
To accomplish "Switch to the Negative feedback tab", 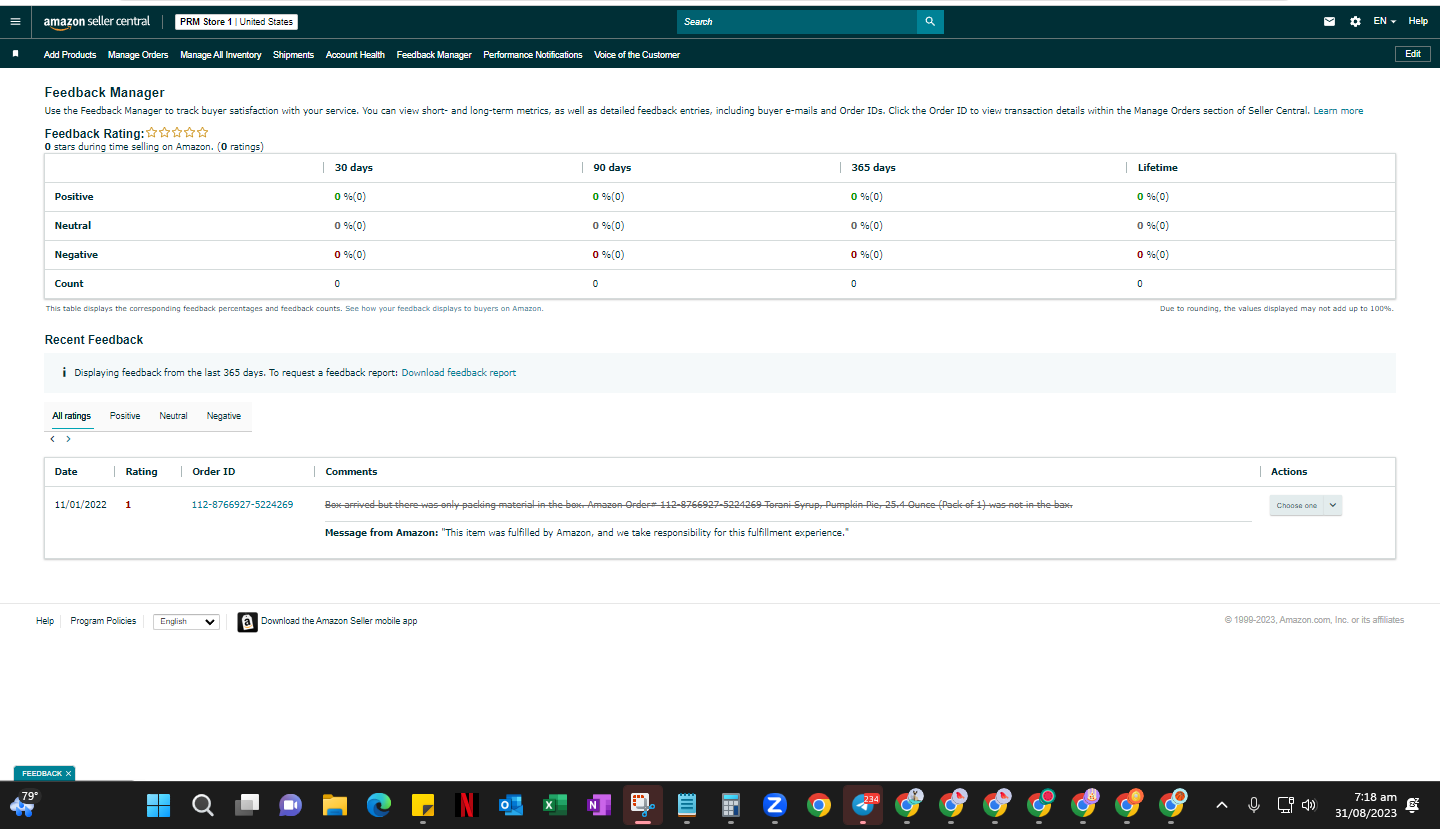I will click(x=224, y=416).
